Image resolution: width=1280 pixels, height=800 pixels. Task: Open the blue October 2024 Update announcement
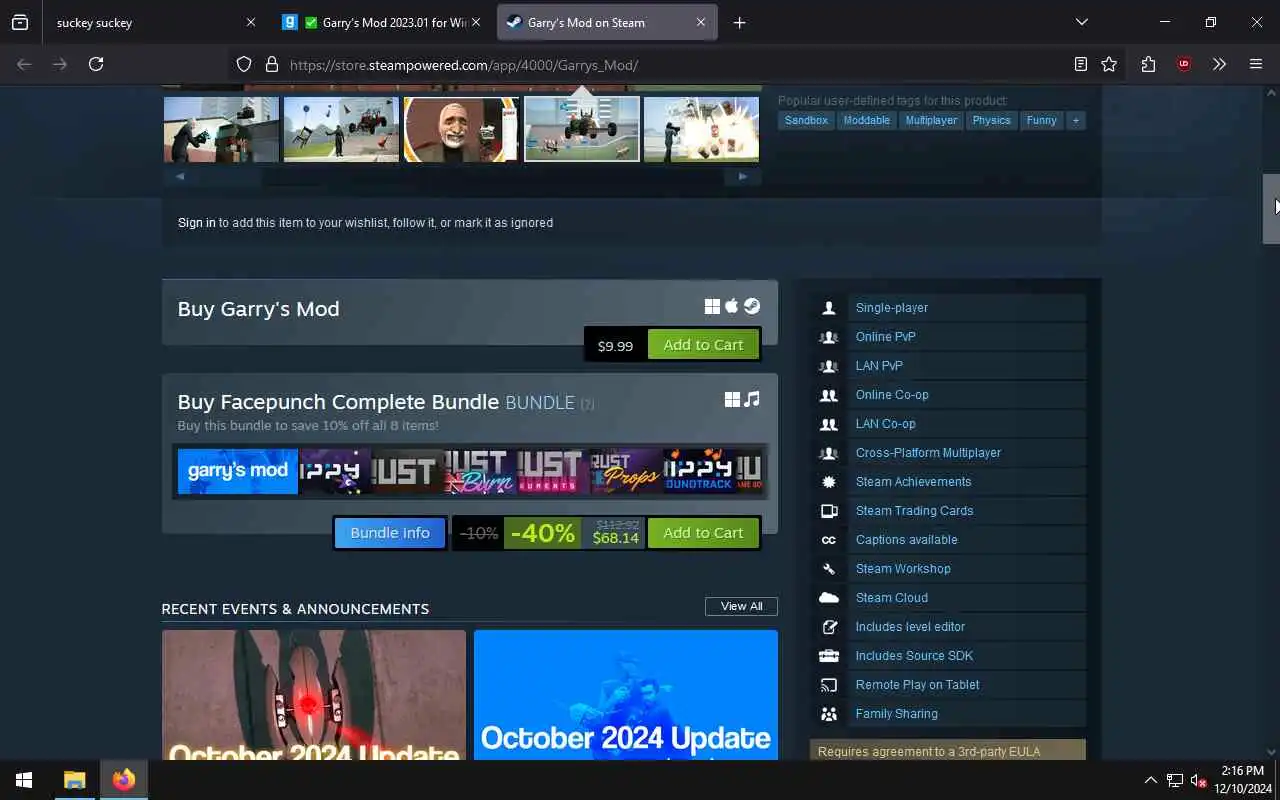pos(626,694)
